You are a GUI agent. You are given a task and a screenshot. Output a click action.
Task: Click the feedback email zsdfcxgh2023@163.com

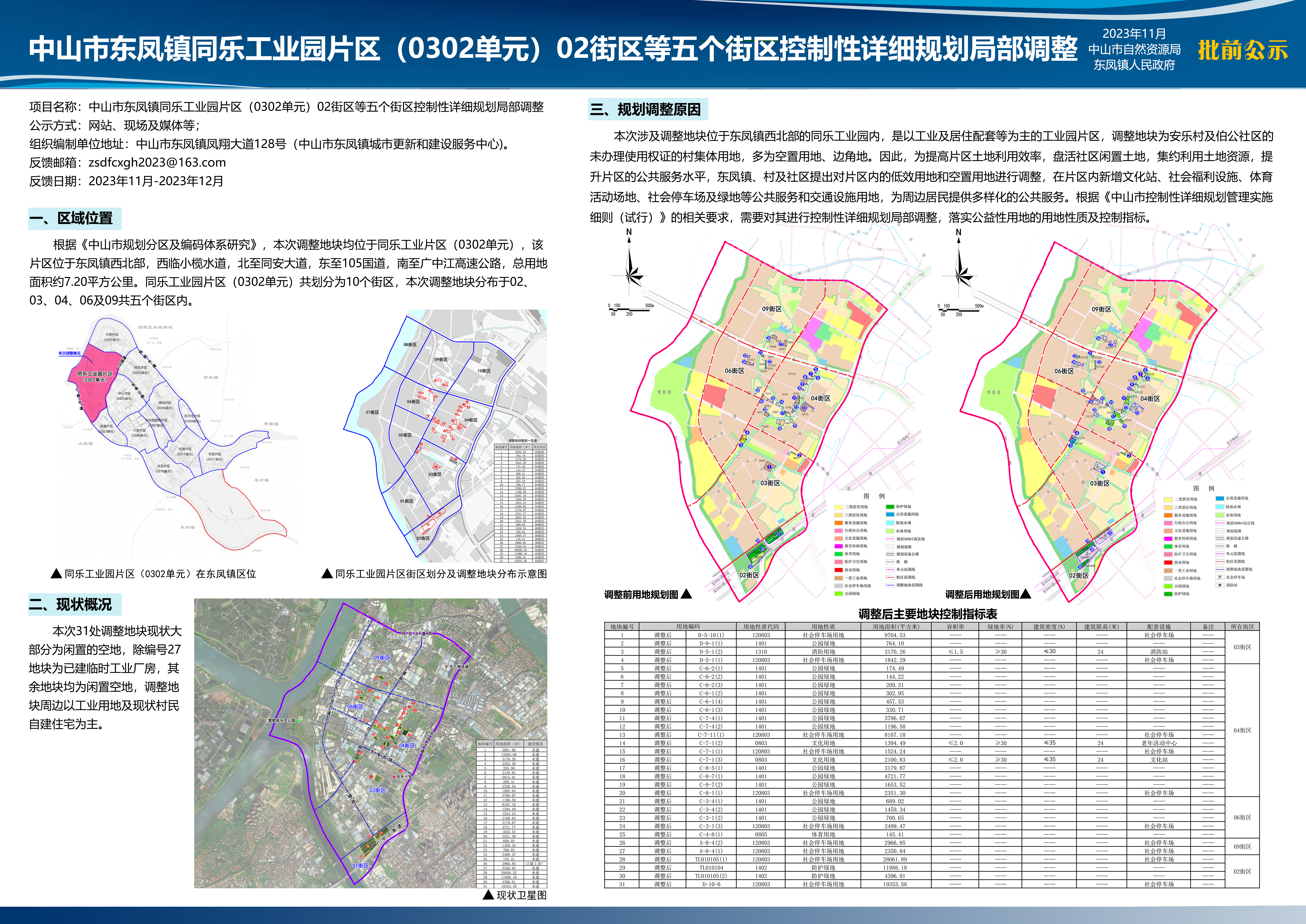pyautogui.click(x=157, y=163)
